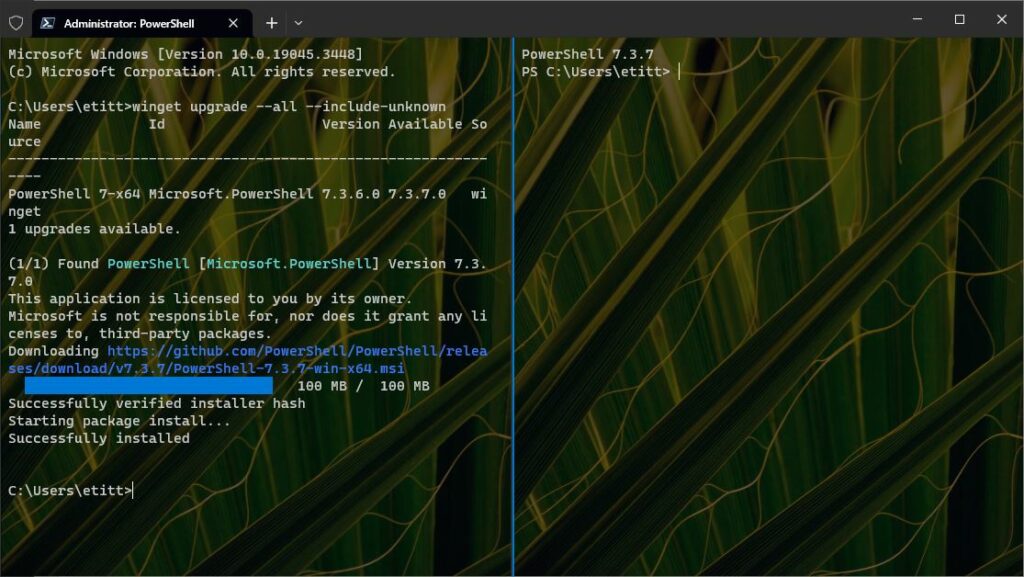Close the Terminal window
Screen dimensions: 1024x577
click(x=1002, y=20)
